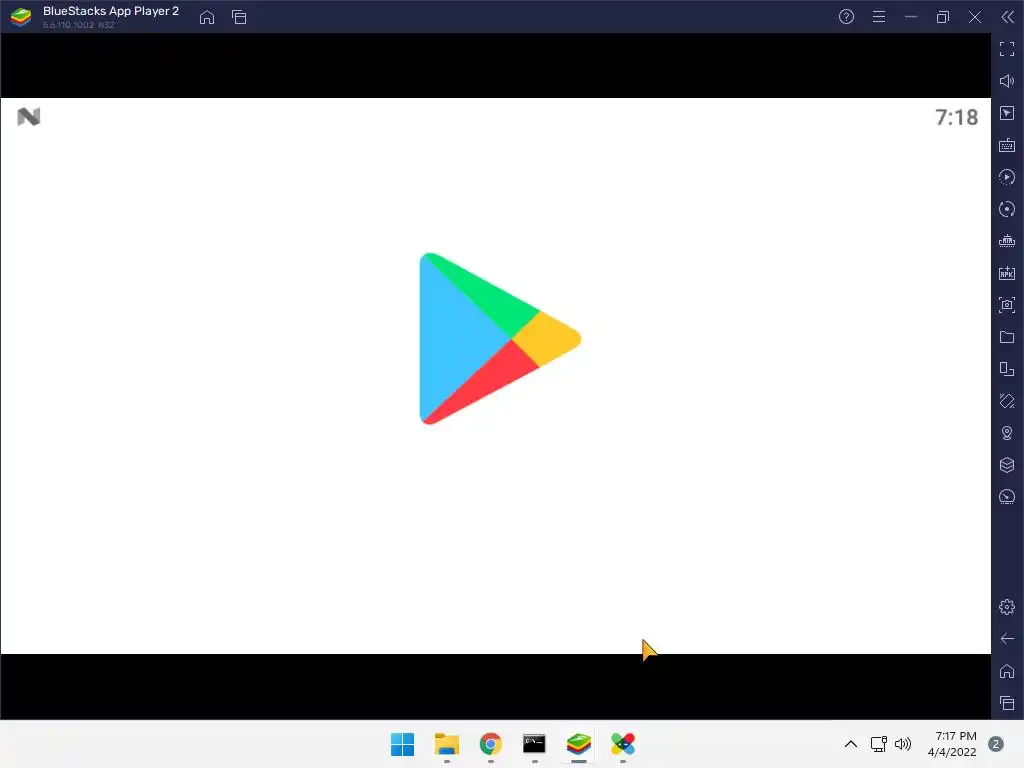1024x768 pixels.
Task: Open Google Chrome from taskbar
Action: pos(490,744)
